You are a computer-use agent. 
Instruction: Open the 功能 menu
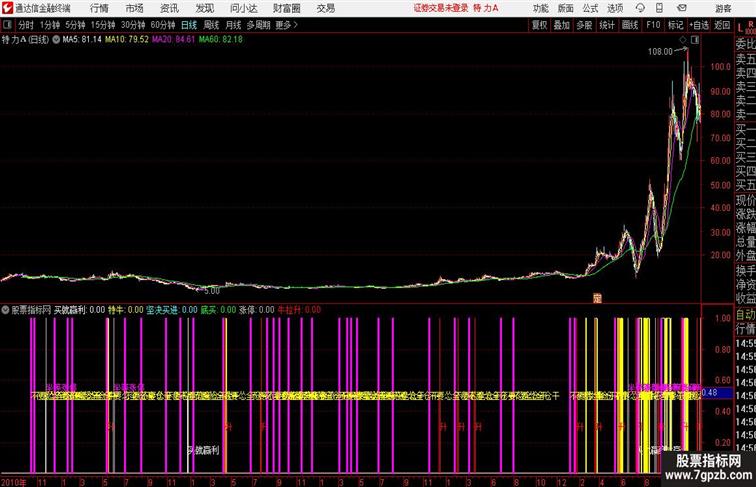click(541, 8)
